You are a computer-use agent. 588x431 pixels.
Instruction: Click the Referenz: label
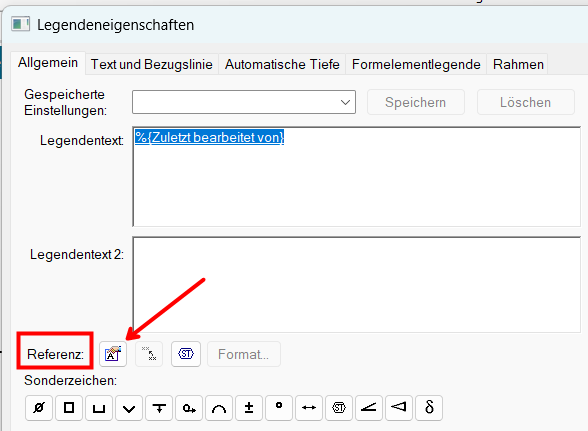(x=55, y=354)
